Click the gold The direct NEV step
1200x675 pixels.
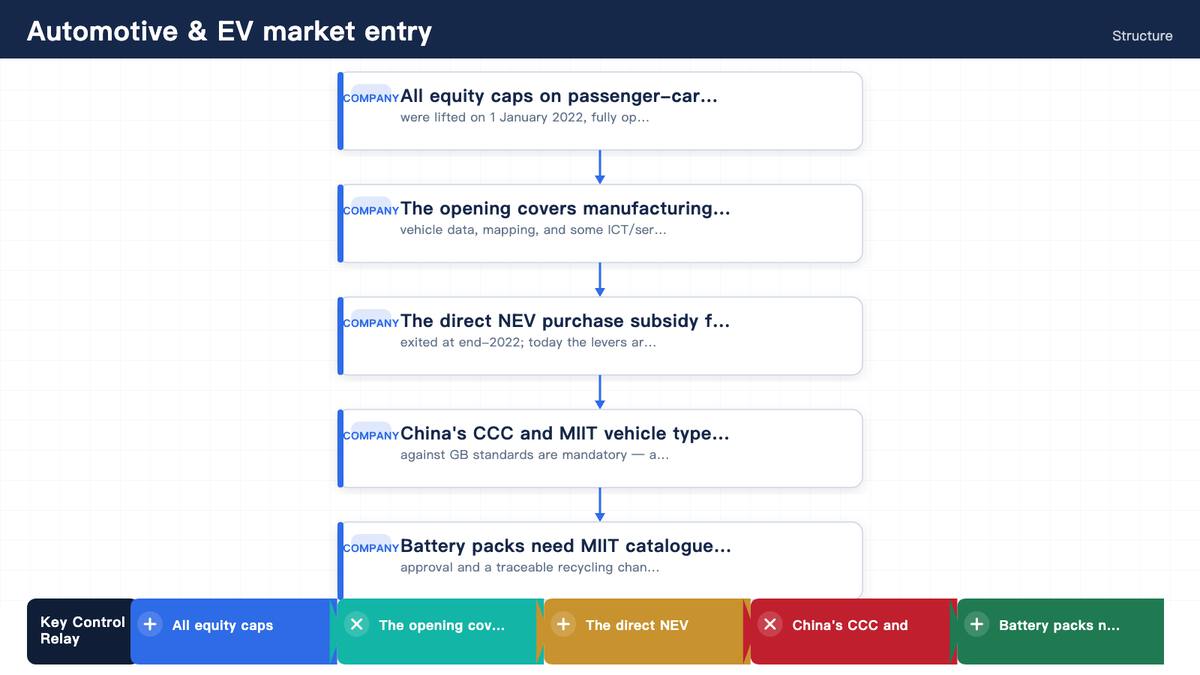click(647, 631)
